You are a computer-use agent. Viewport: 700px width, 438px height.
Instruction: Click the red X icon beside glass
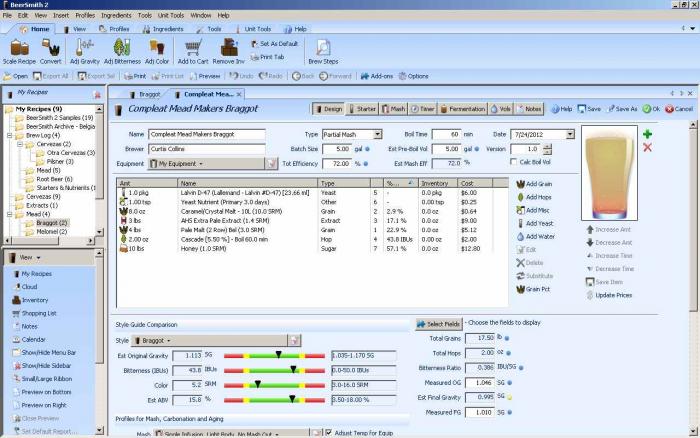click(x=647, y=147)
